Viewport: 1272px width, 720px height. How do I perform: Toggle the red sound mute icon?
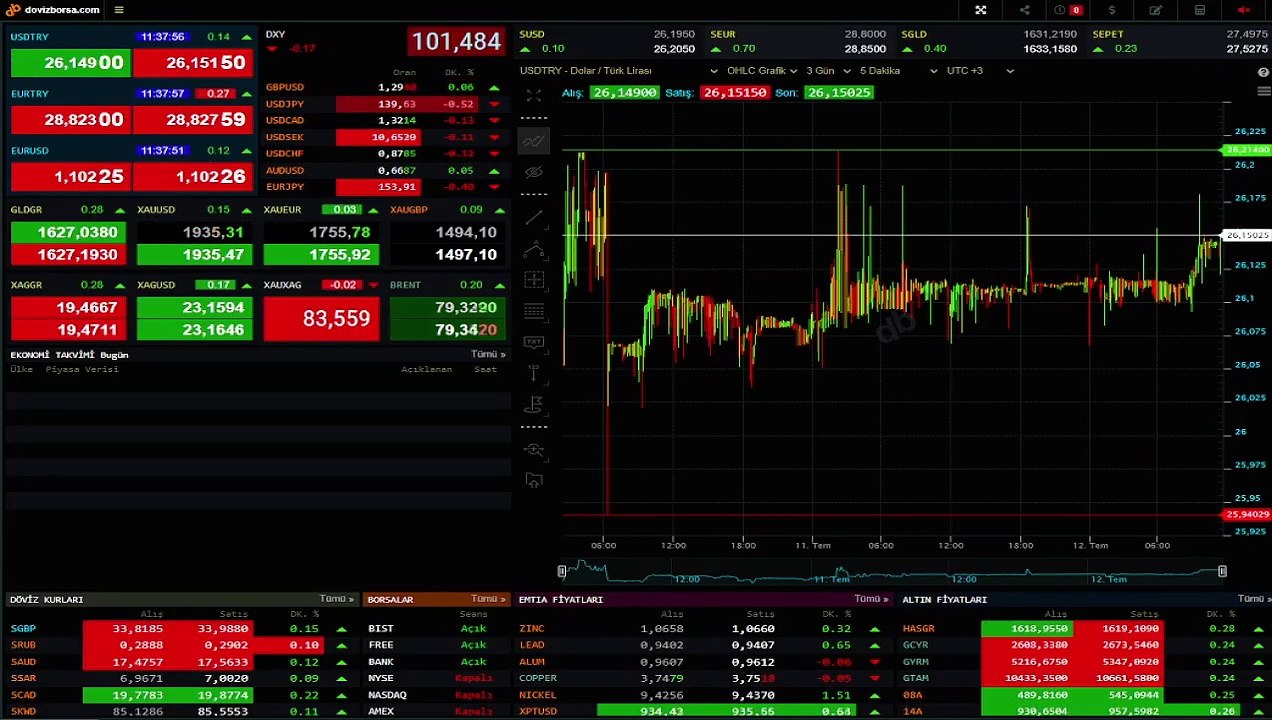[x=1244, y=10]
